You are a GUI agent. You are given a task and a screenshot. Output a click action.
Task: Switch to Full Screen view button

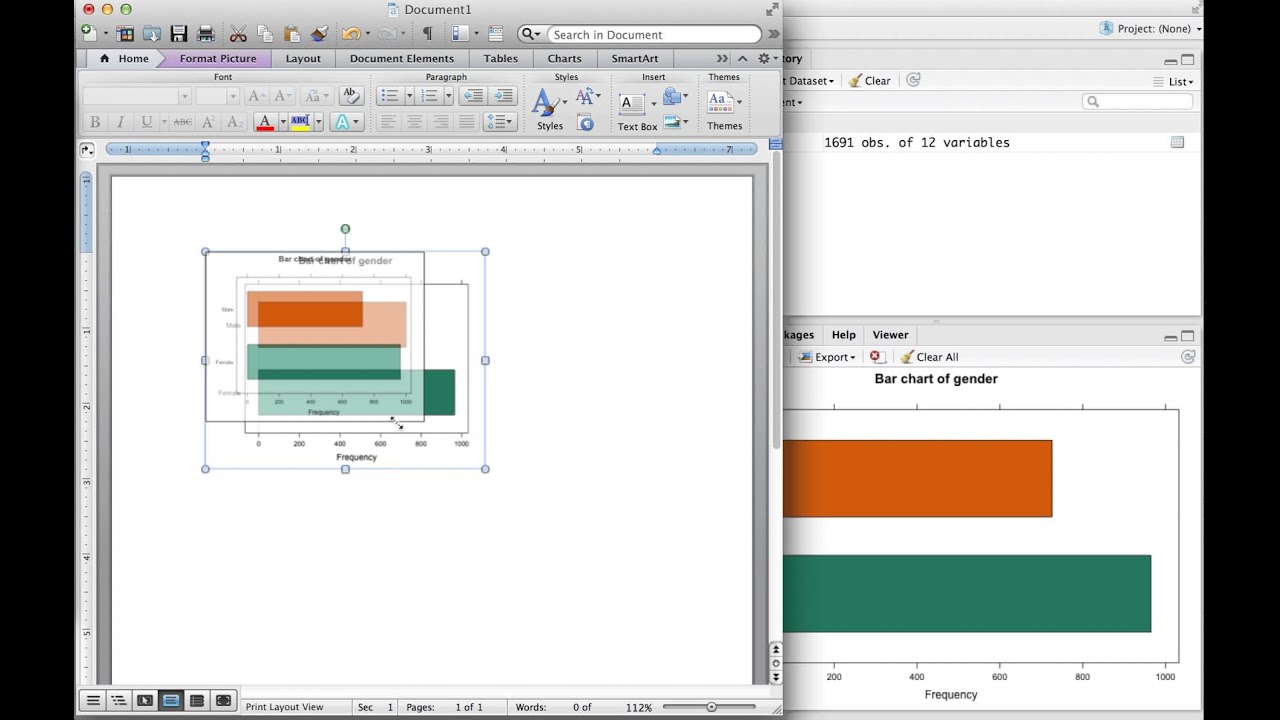pyautogui.click(x=223, y=701)
